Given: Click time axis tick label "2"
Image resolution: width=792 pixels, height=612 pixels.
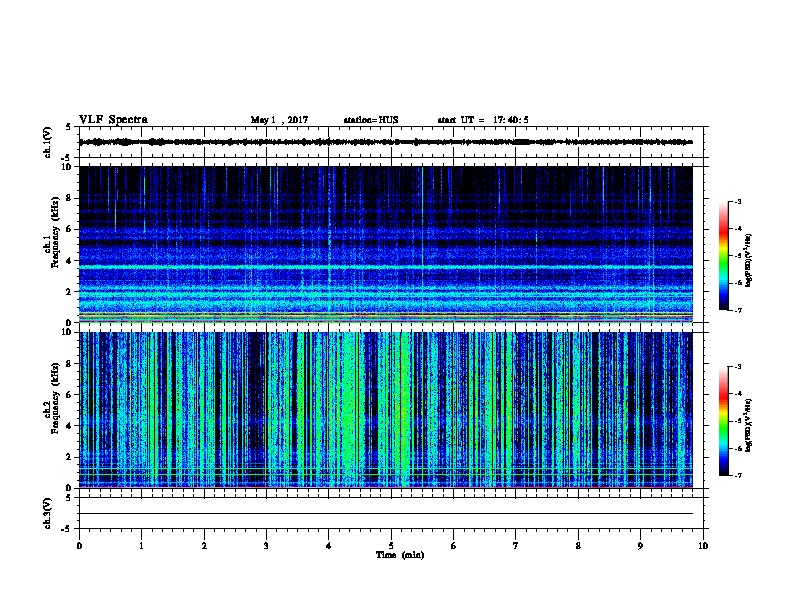Looking at the screenshot, I should click(x=204, y=546).
